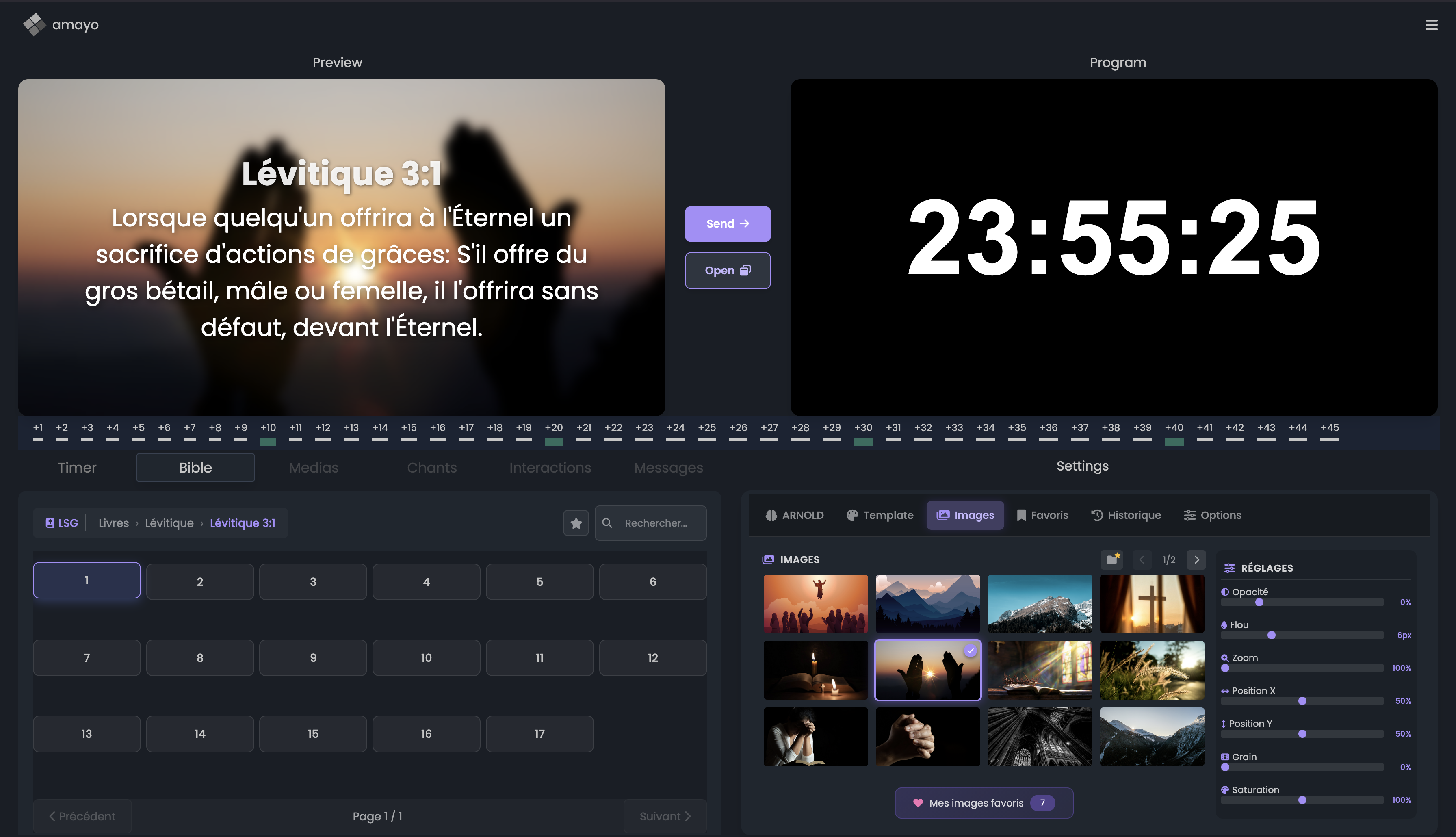Click Lévitique in the breadcrumb path
Screen dimensions: 1456x837
click(x=169, y=523)
